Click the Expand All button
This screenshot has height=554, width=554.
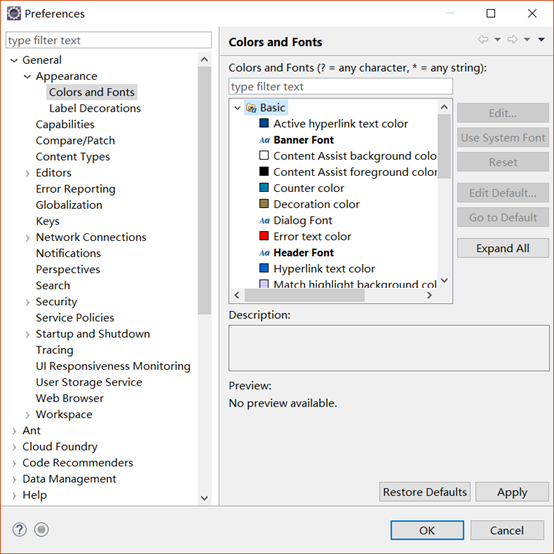[x=502, y=248]
